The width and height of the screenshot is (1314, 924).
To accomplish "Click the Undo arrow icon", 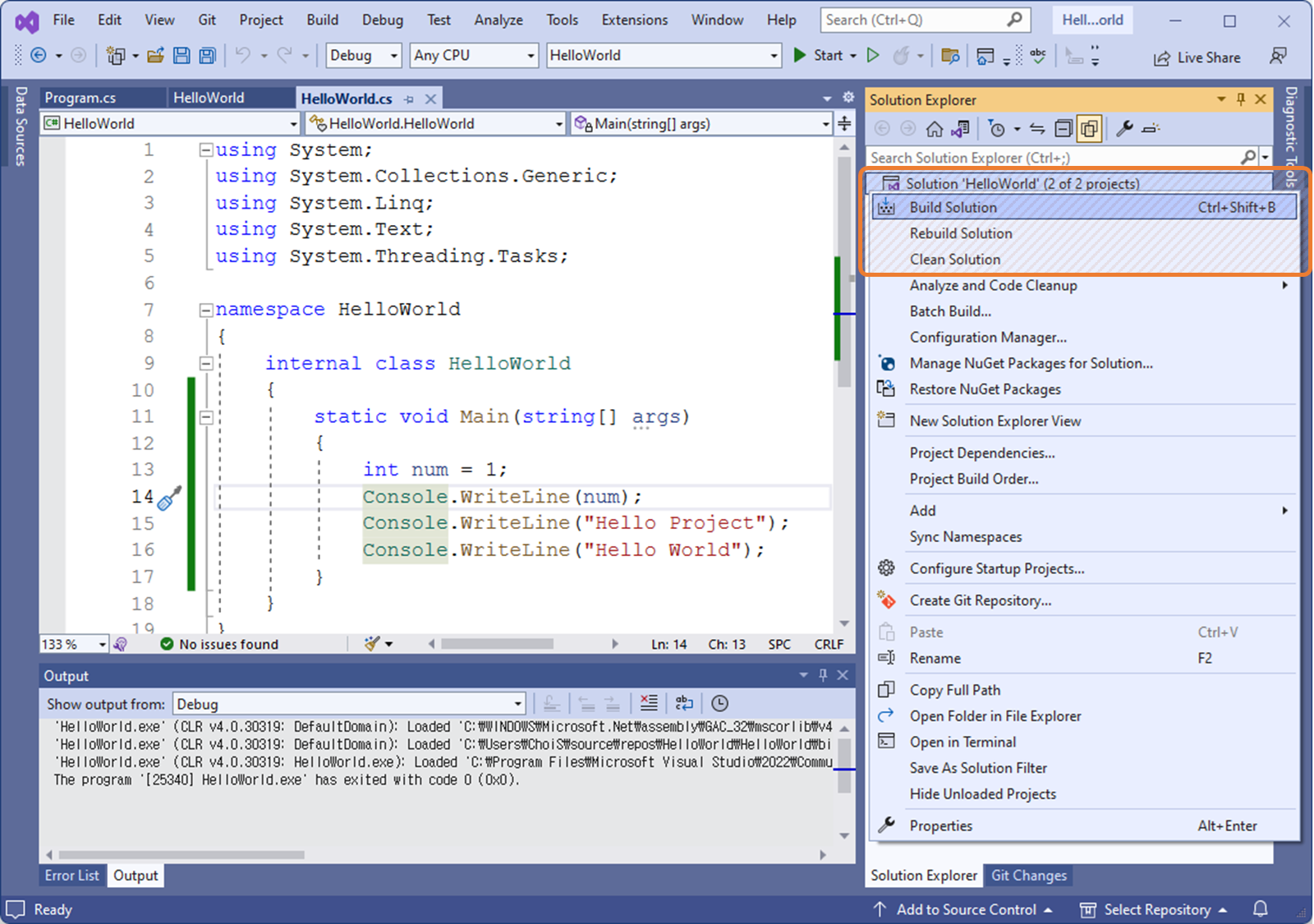I will 243,55.
